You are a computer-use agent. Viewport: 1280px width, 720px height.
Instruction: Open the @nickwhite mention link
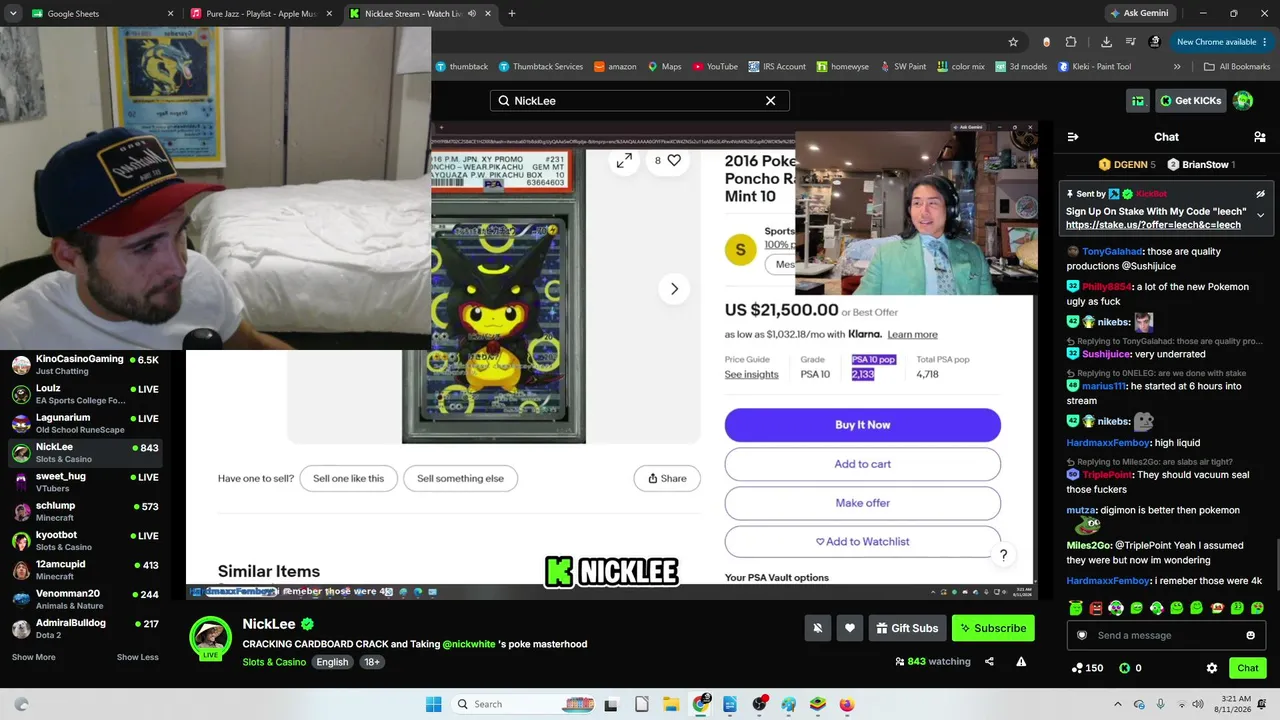coord(469,644)
